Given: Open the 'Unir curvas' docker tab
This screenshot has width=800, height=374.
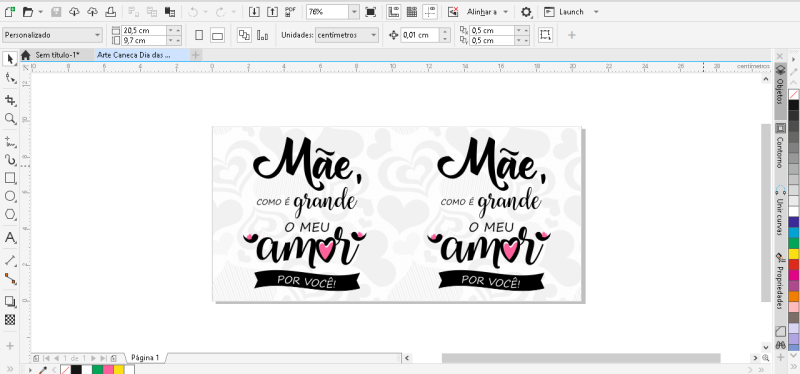Looking at the screenshot, I should (780, 210).
